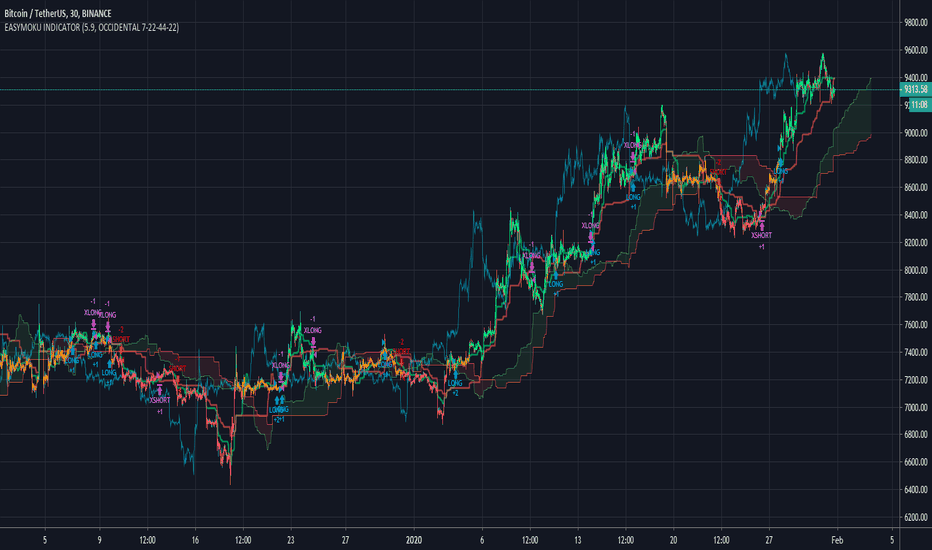Screen dimensions: 932x550
Task: Click the 7600.00 price axis label
Action: click(916, 325)
